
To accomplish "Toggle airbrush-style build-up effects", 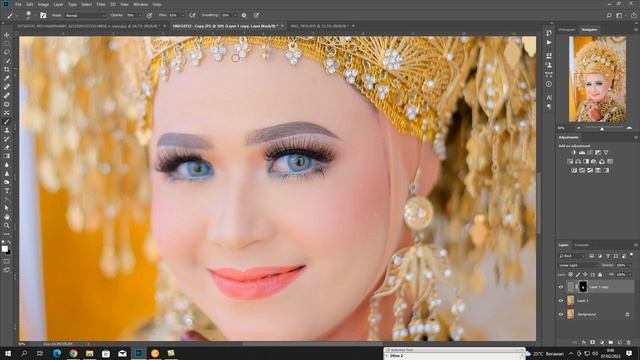I will tap(192, 15).
